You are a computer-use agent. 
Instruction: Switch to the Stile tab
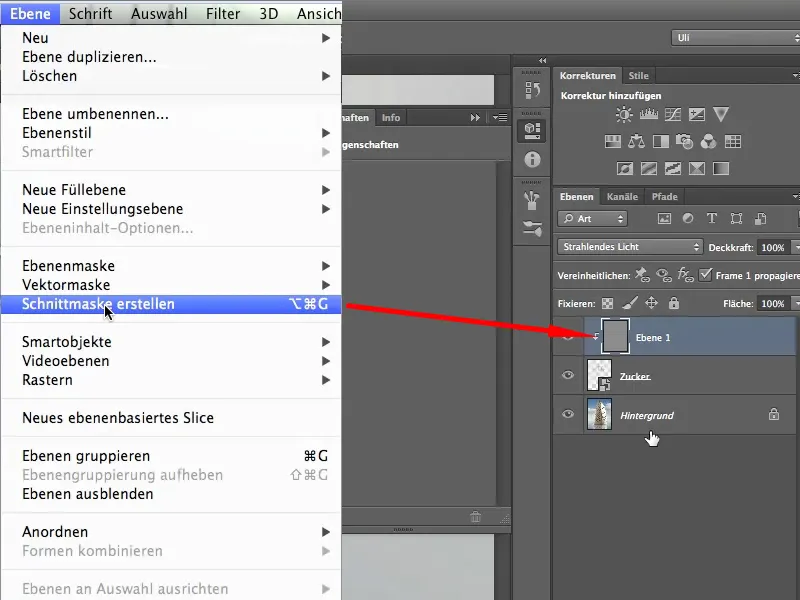(x=638, y=76)
